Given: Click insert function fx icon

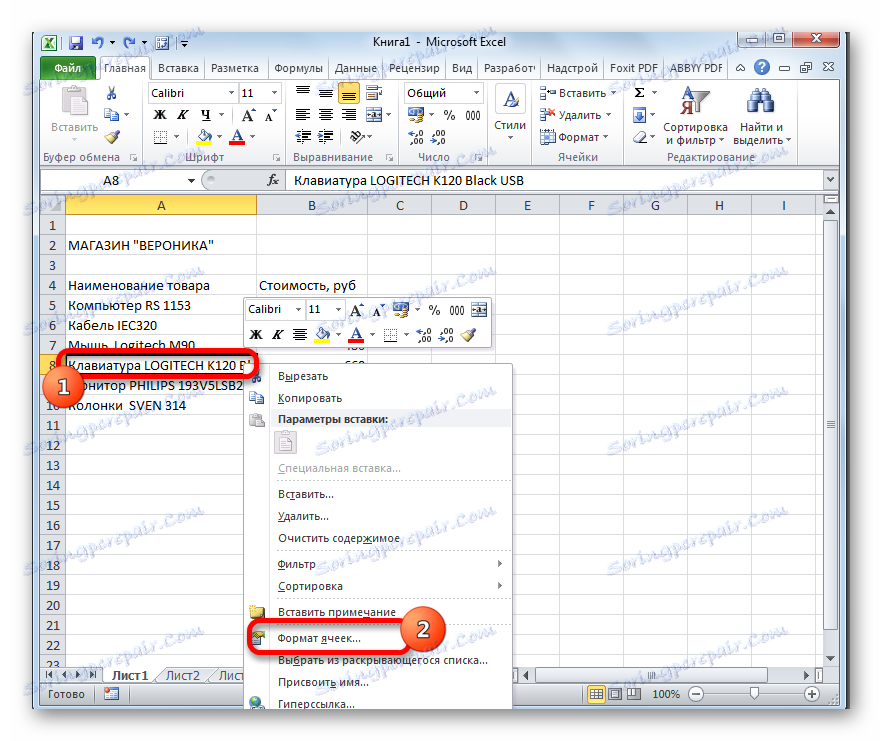Looking at the screenshot, I should tap(273, 180).
